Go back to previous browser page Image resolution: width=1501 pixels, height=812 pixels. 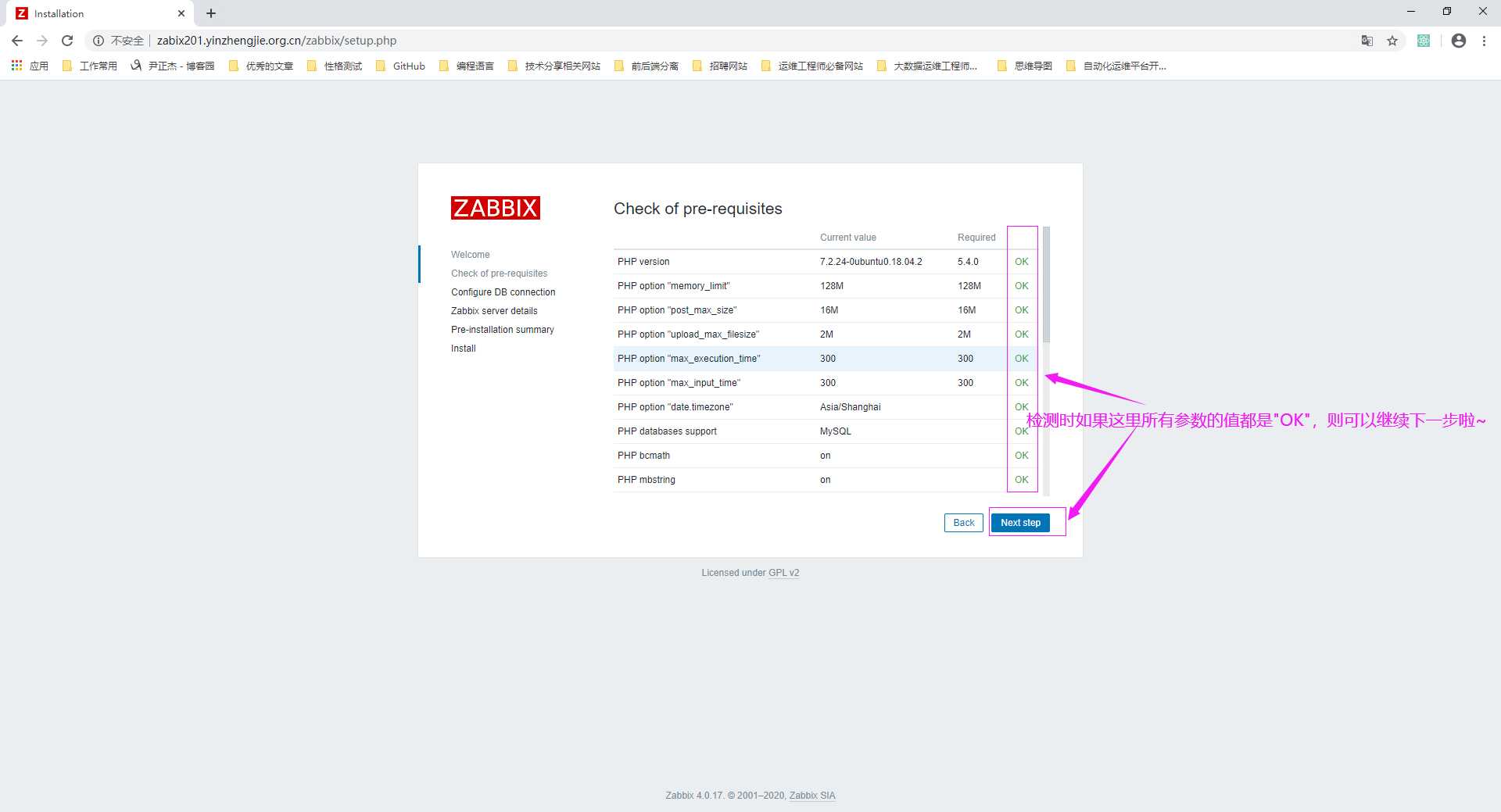pos(17,41)
